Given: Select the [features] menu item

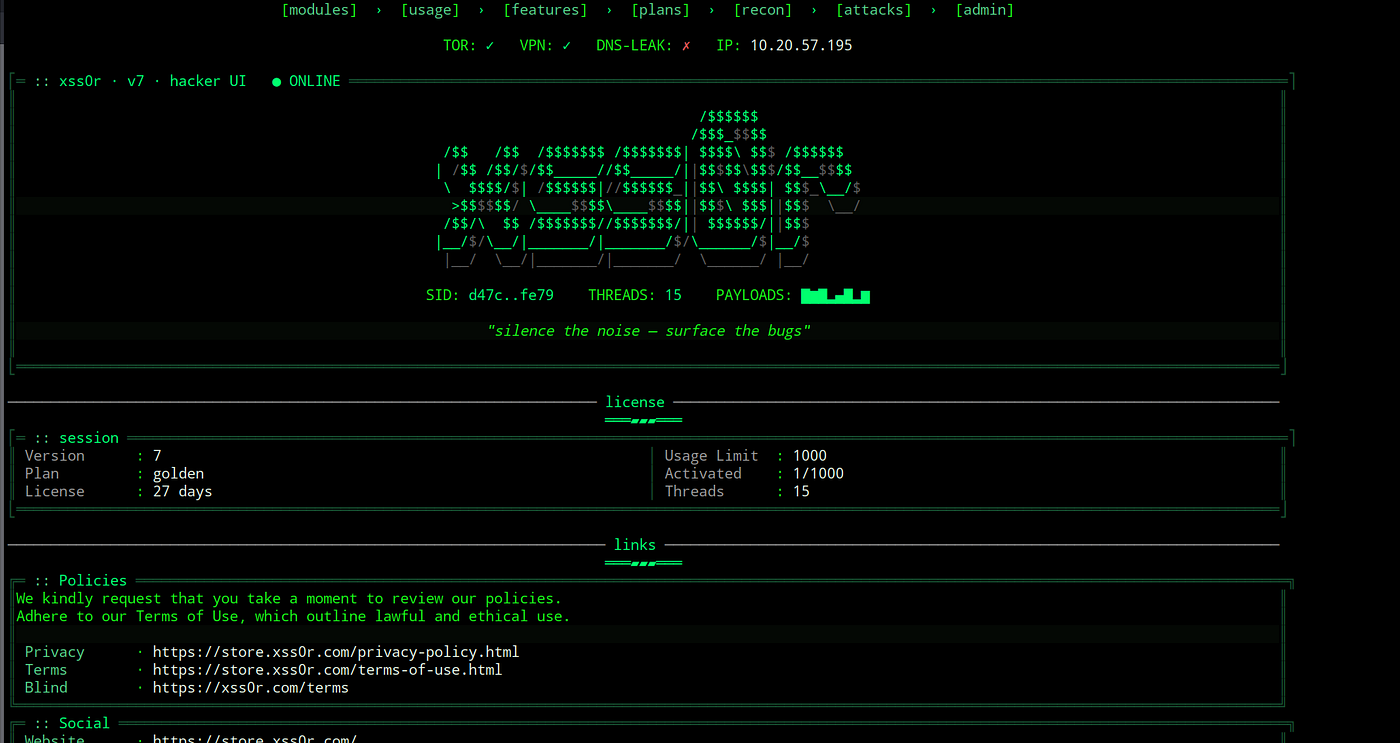Looking at the screenshot, I should tap(545, 10).
